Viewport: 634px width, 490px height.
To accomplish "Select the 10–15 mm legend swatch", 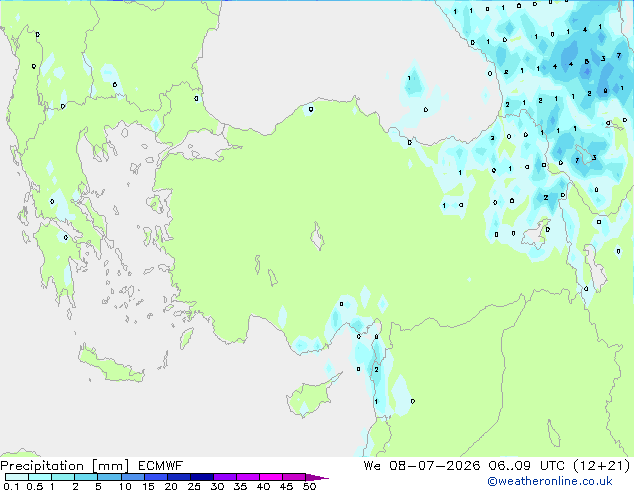I will [x=133, y=477].
